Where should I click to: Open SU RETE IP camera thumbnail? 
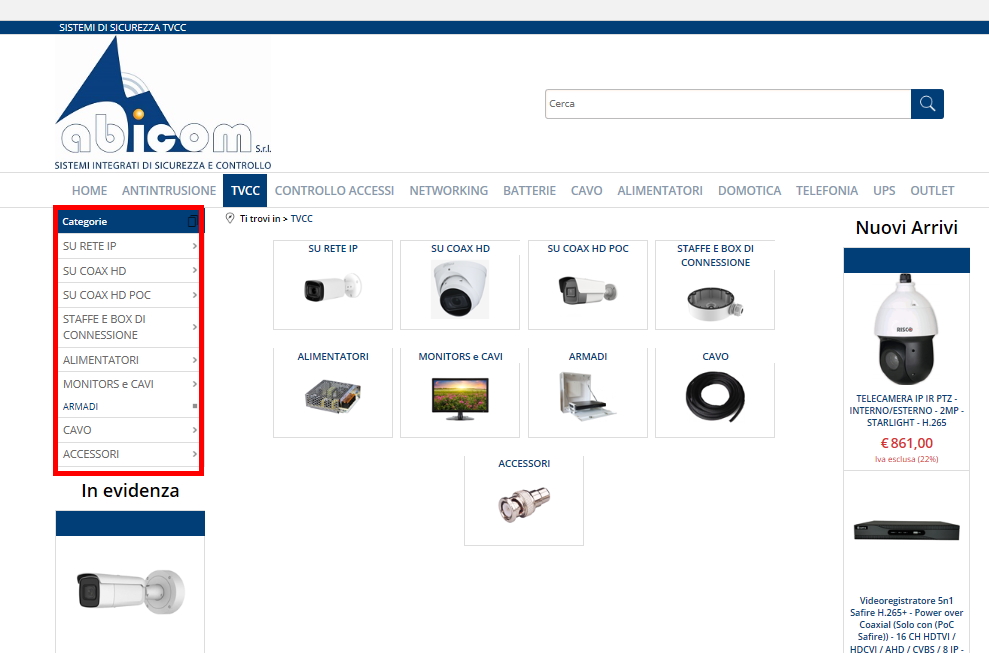tap(332, 289)
